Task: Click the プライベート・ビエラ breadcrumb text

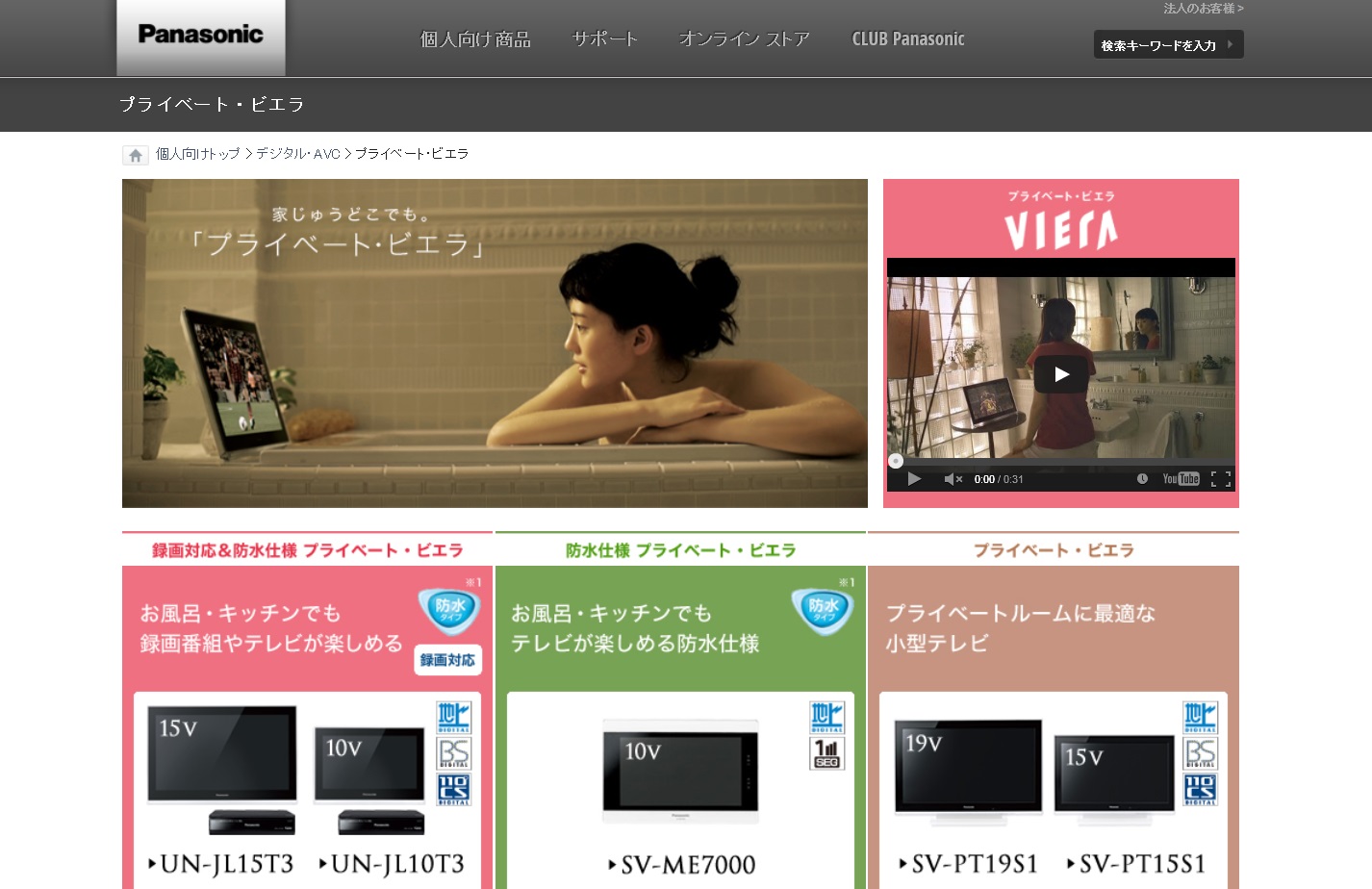Action: (x=412, y=154)
